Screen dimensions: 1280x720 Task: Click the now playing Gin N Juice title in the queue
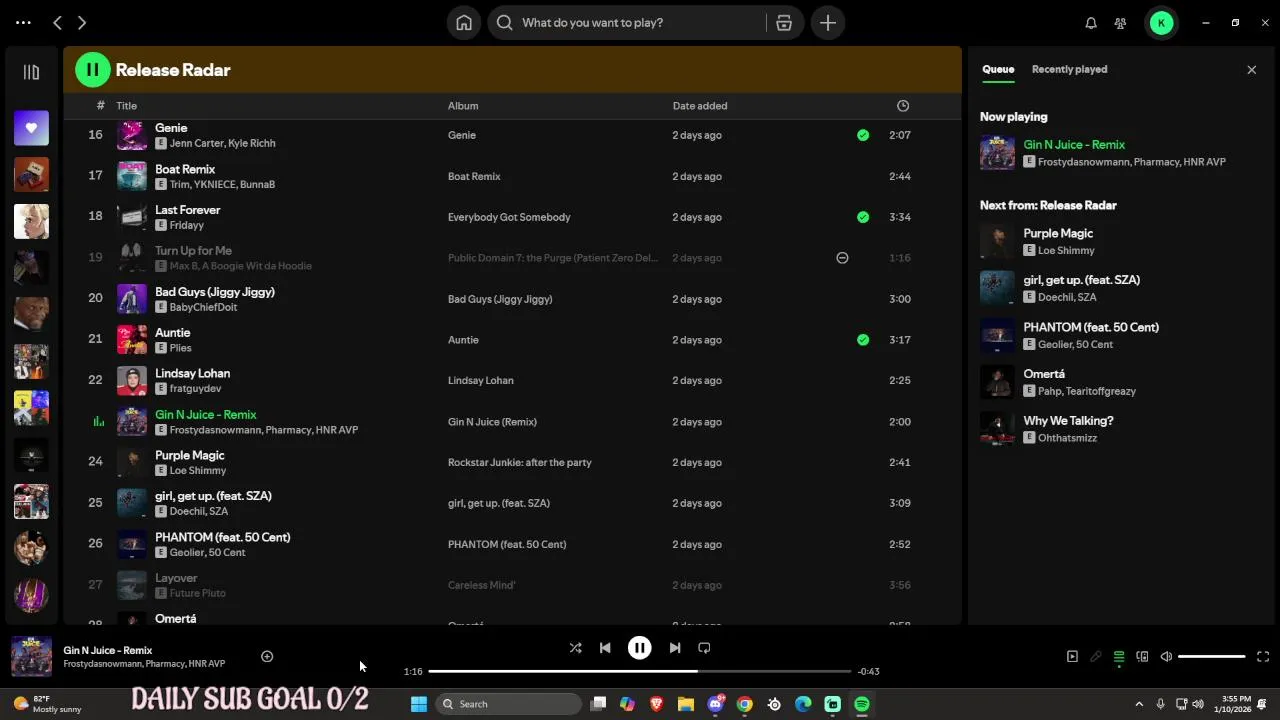point(1074,145)
